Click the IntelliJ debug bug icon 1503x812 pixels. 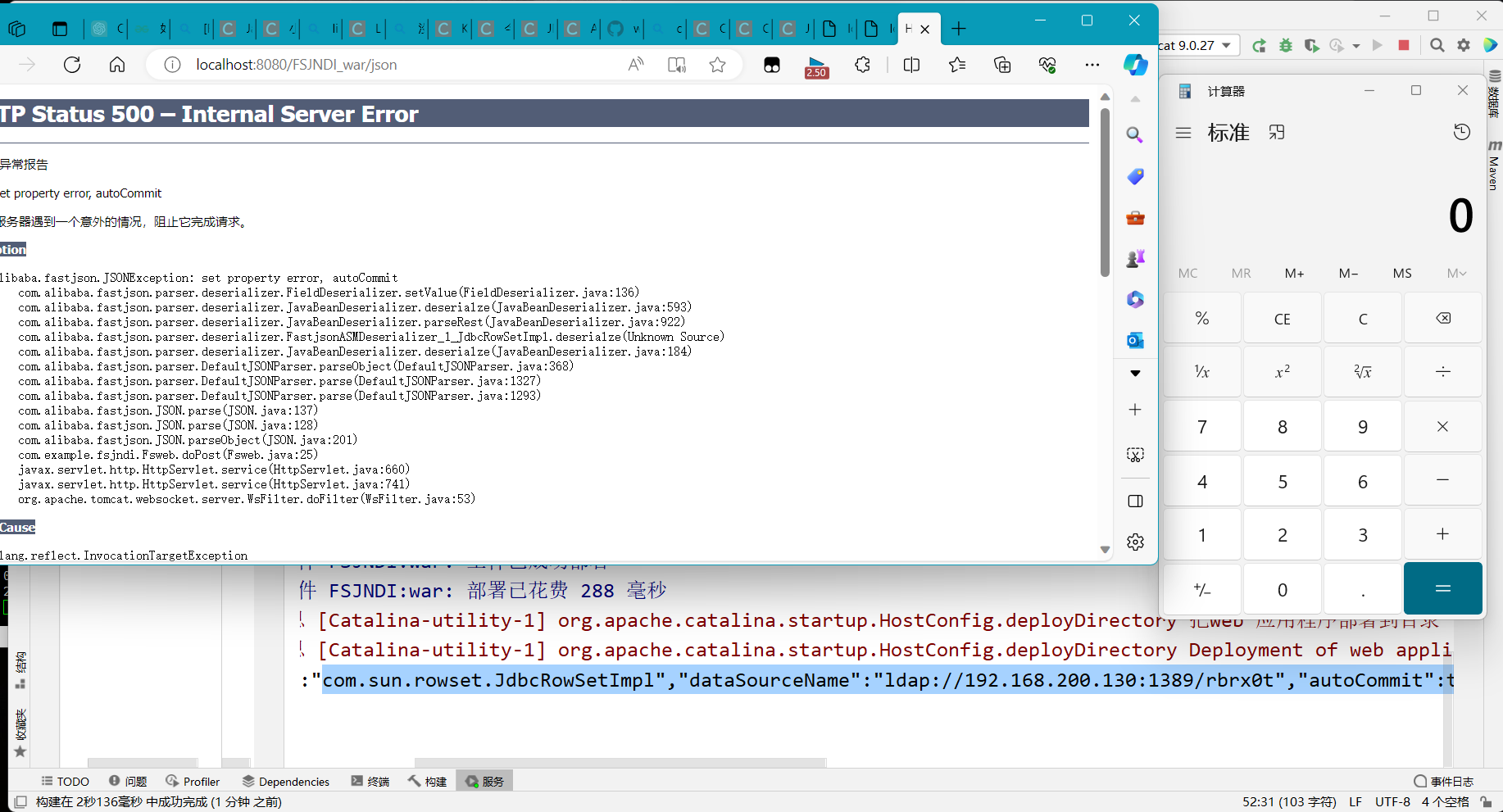[x=1285, y=46]
